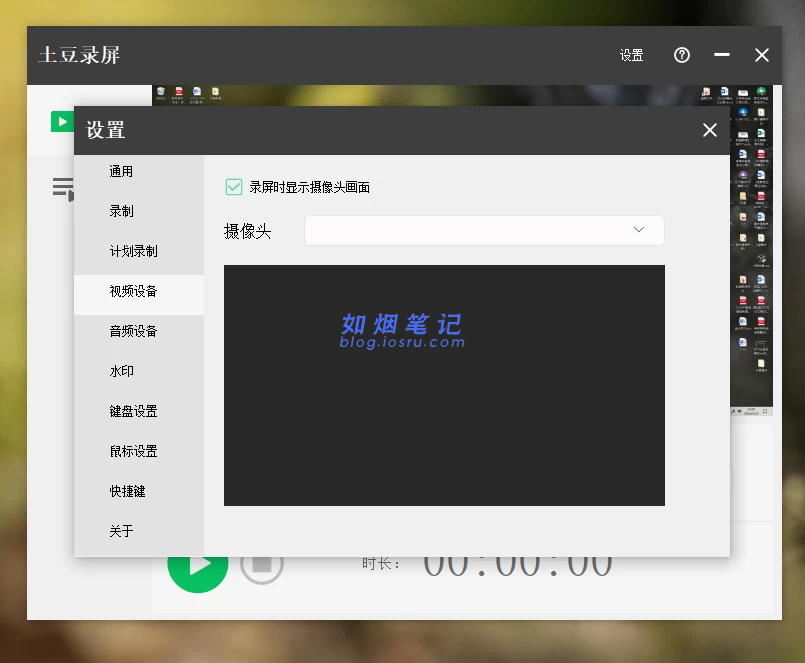Open the 计划录制 settings tab

(x=139, y=251)
